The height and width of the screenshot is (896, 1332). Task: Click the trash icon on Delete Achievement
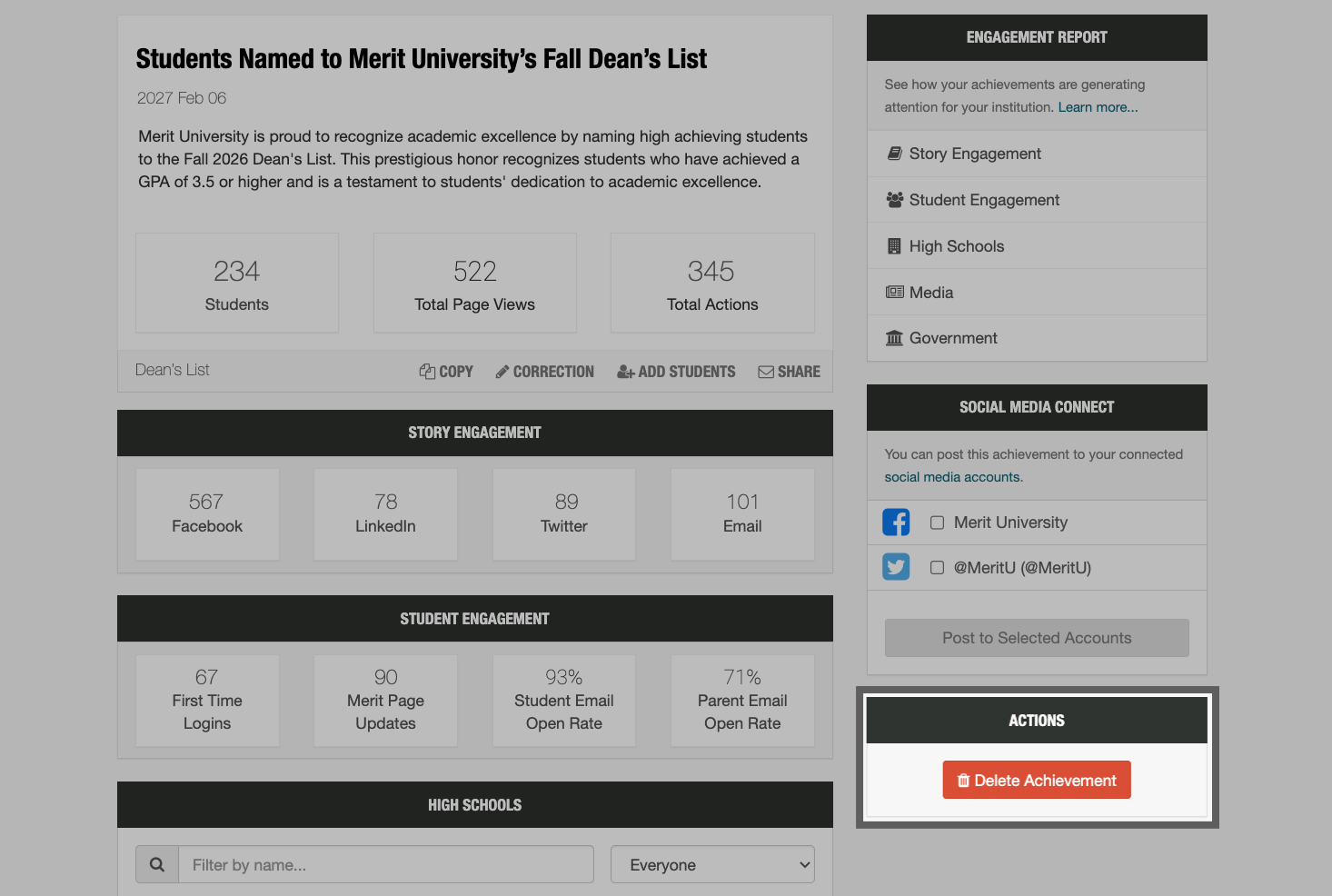pyautogui.click(x=962, y=780)
